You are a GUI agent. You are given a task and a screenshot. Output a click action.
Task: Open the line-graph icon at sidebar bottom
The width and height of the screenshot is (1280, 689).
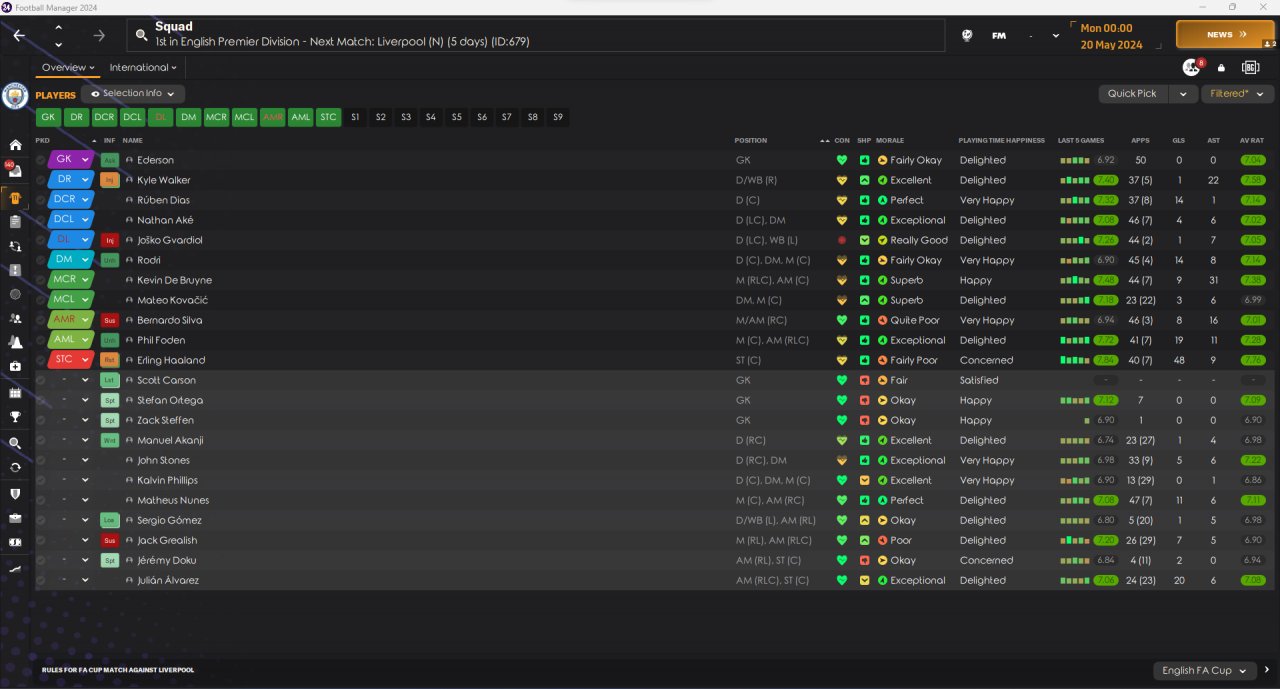tap(15, 568)
